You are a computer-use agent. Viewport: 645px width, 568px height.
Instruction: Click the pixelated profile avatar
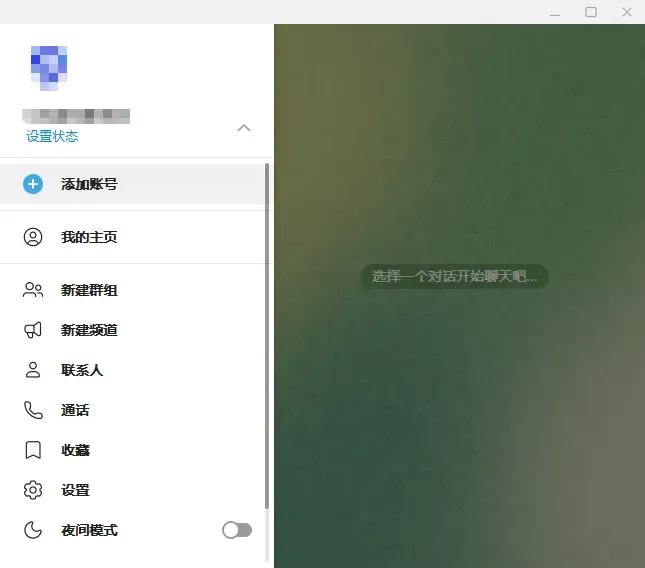pyautogui.click(x=49, y=68)
